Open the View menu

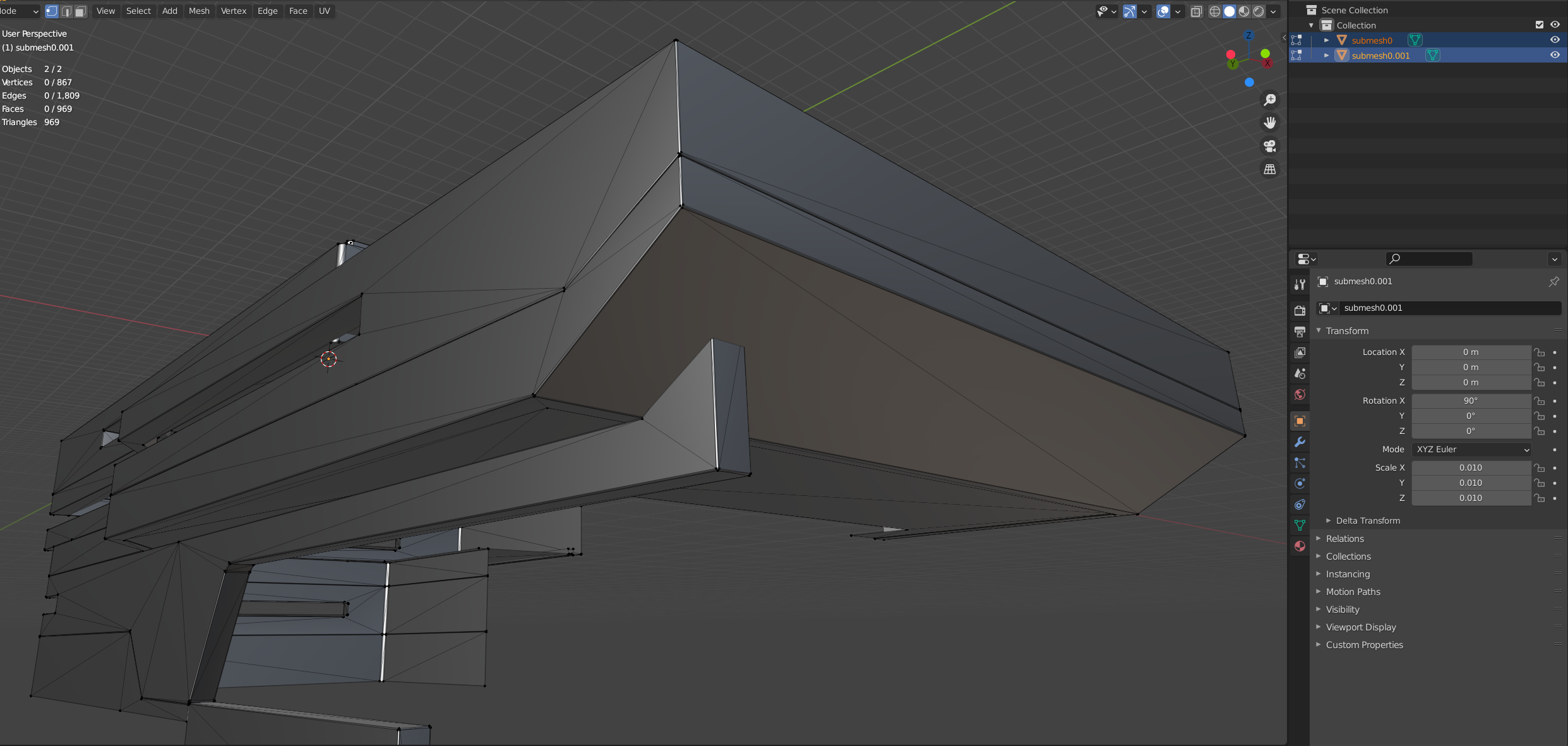[x=105, y=11]
